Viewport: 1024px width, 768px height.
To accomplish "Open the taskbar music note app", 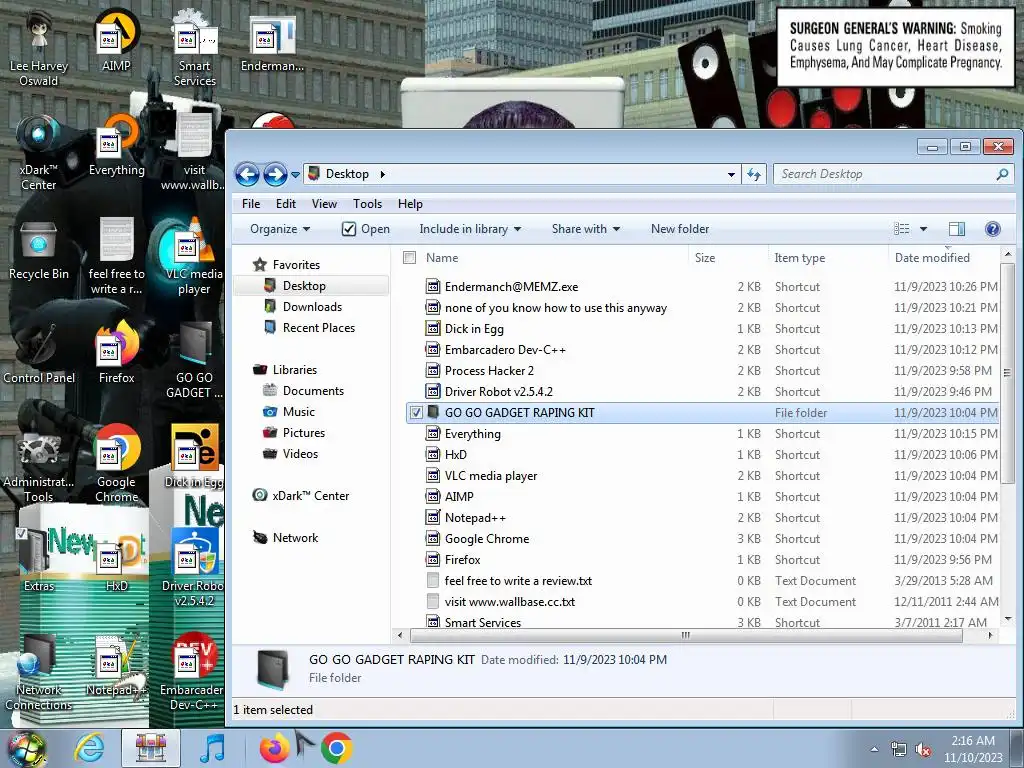I will pos(212,748).
